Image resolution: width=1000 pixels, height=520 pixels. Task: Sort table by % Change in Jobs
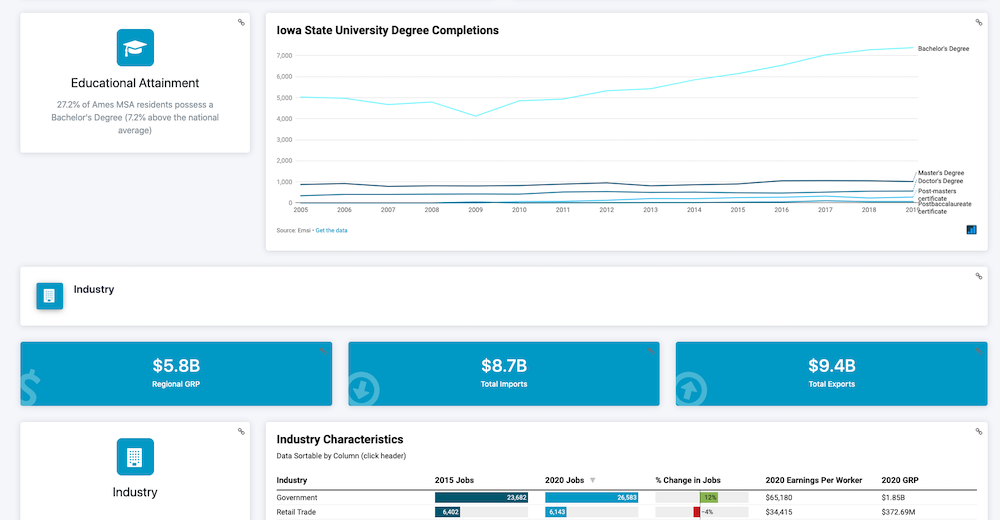click(x=688, y=480)
